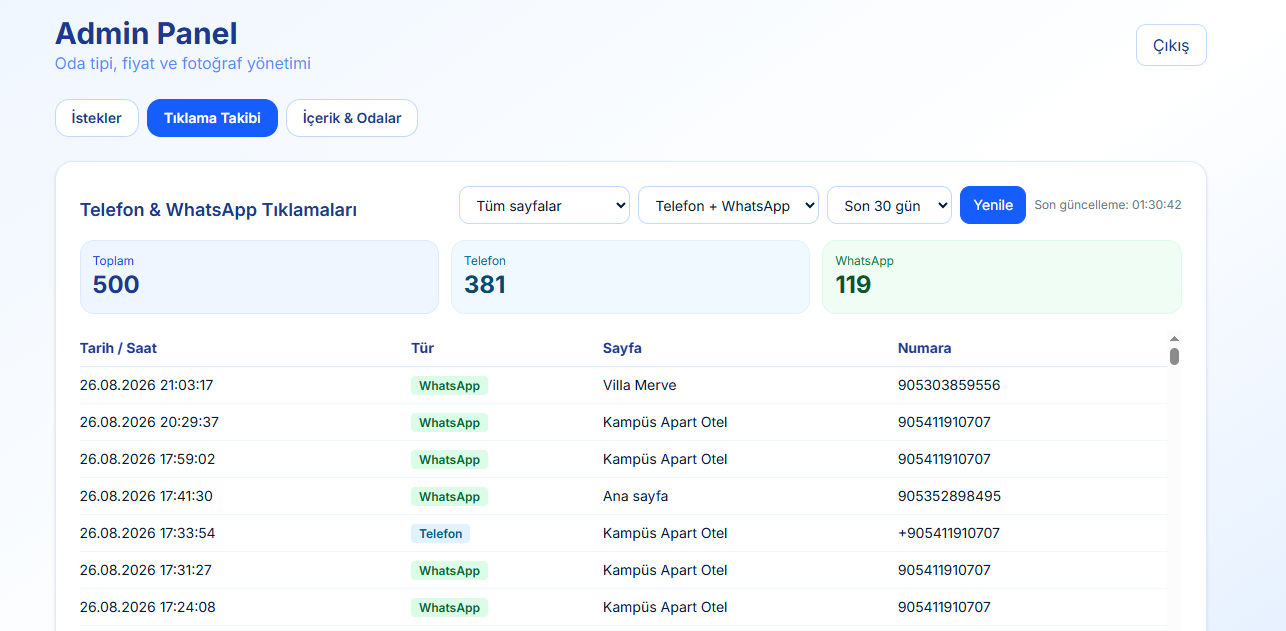Click the Numara column header
Image resolution: width=1286 pixels, height=631 pixels.
[924, 348]
